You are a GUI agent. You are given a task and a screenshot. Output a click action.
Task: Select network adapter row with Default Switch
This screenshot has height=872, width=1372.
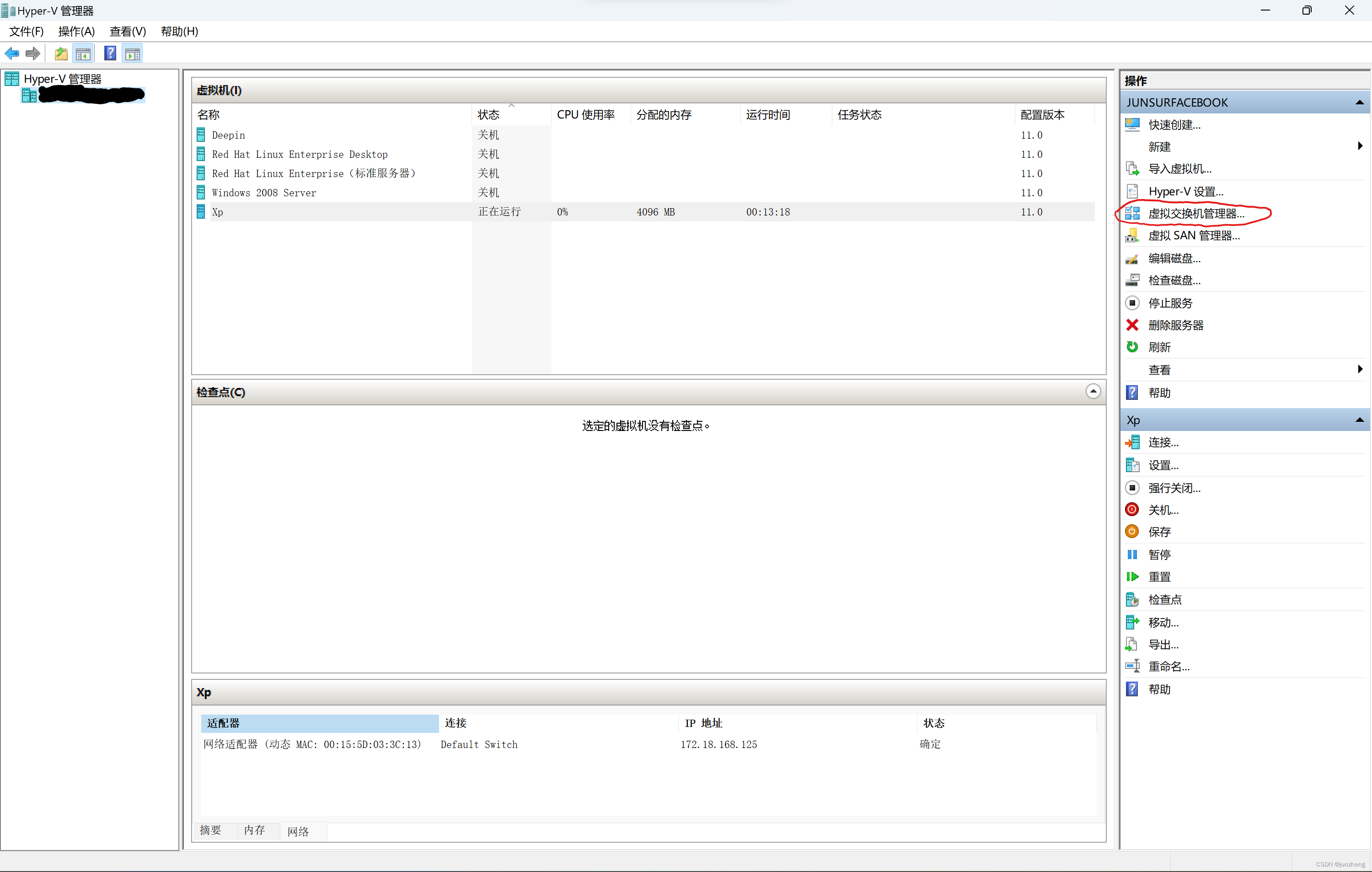click(x=648, y=745)
